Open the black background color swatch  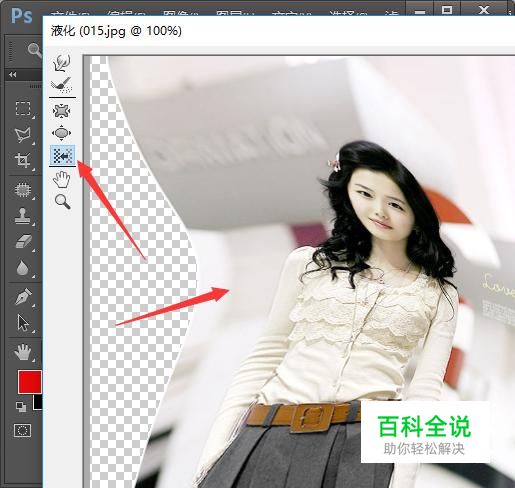pyautogui.click(x=37, y=402)
